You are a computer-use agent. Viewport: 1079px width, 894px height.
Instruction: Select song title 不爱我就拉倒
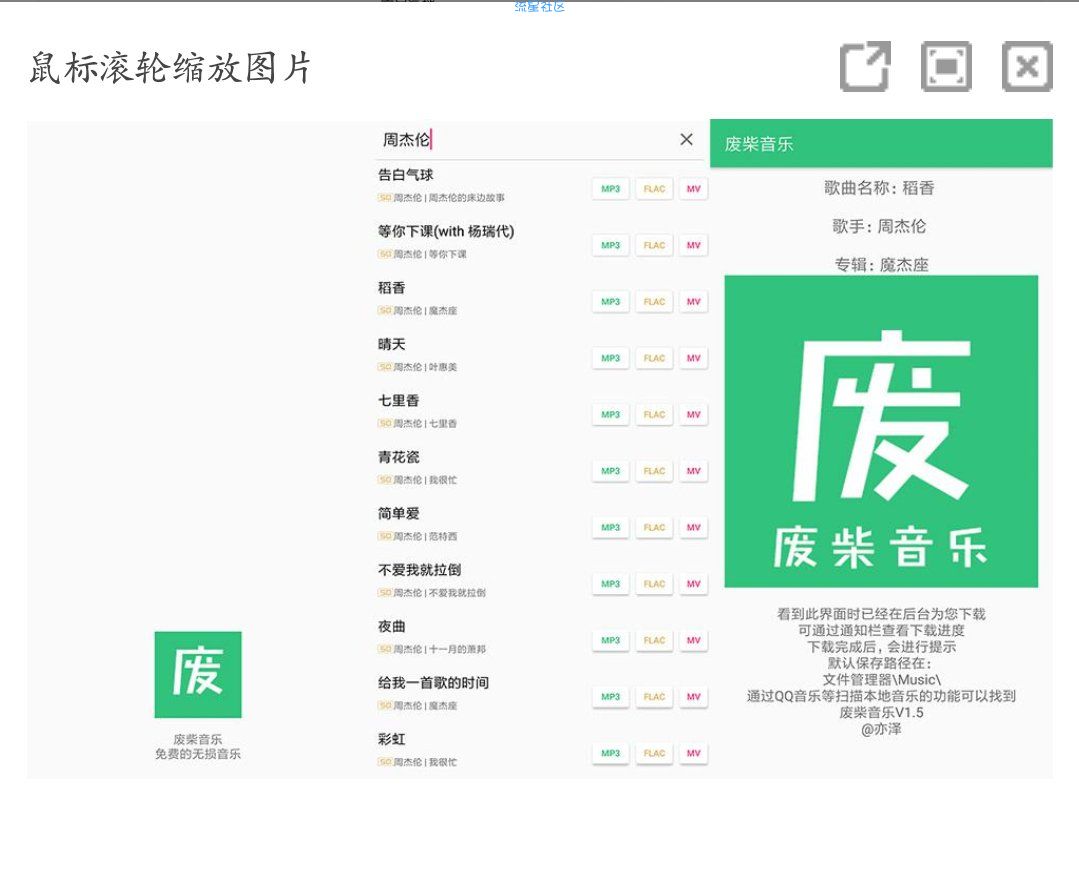pos(419,570)
